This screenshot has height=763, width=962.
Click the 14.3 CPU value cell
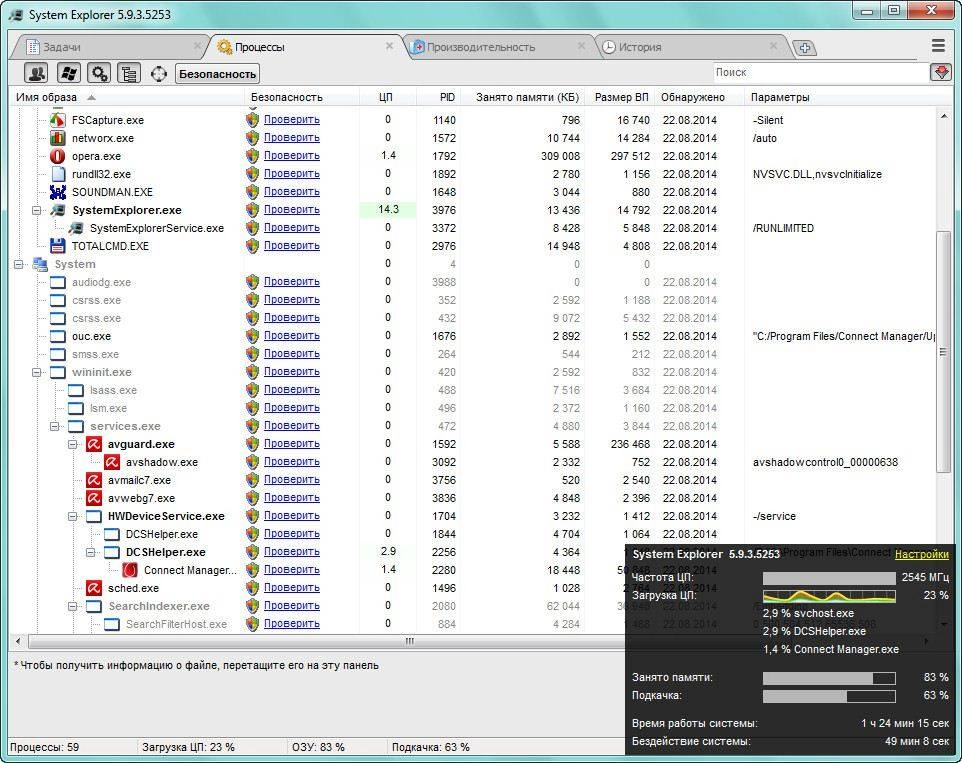click(x=388, y=210)
